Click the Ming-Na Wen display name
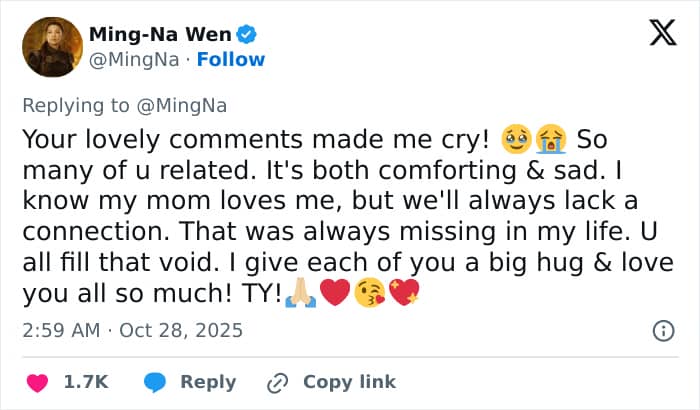Image resolution: width=700 pixels, height=410 pixels. coord(160,35)
